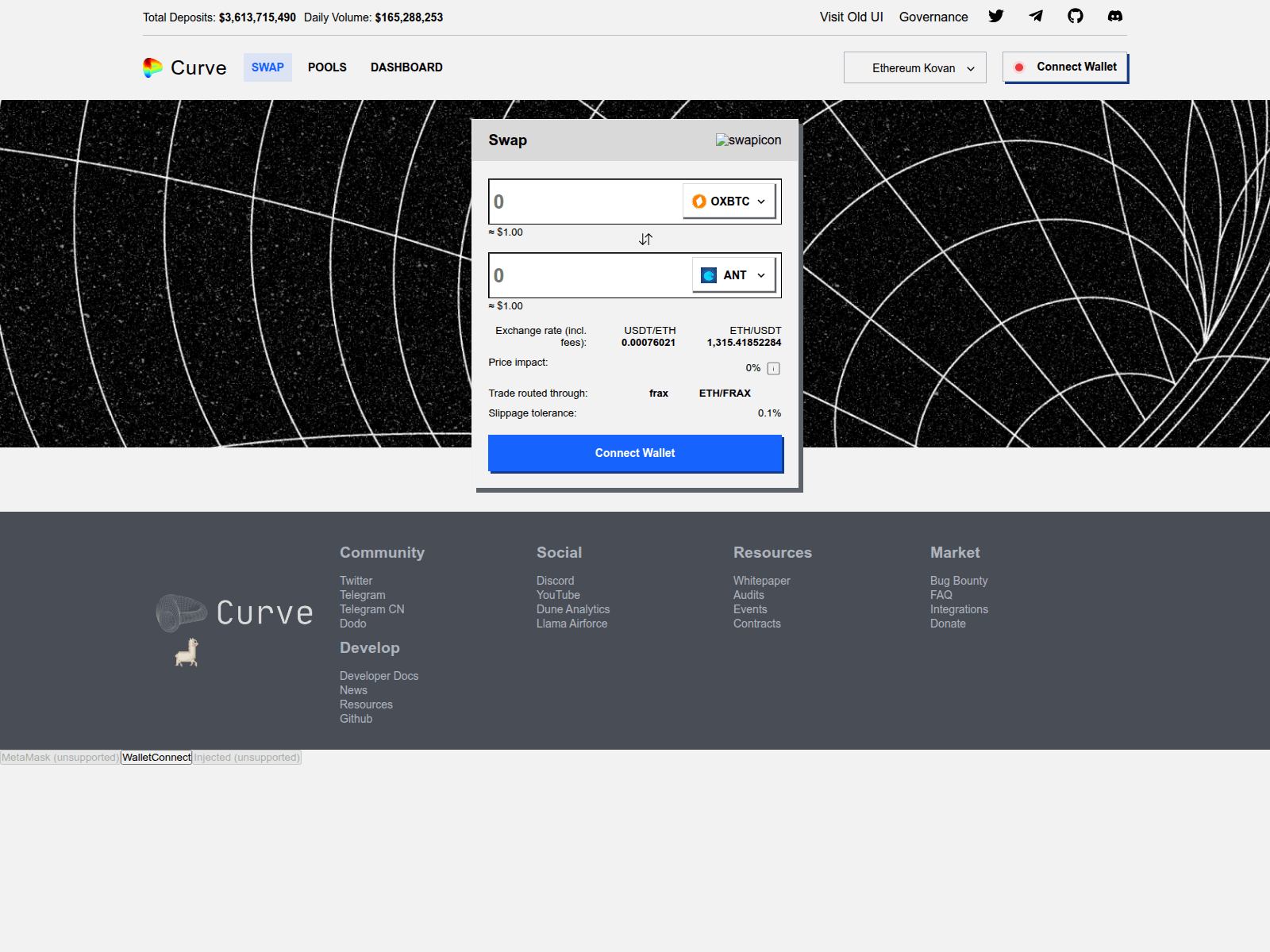Screen dimensions: 1270x952
Task: Open the Ethereum Kovan network dropdown
Action: point(915,67)
